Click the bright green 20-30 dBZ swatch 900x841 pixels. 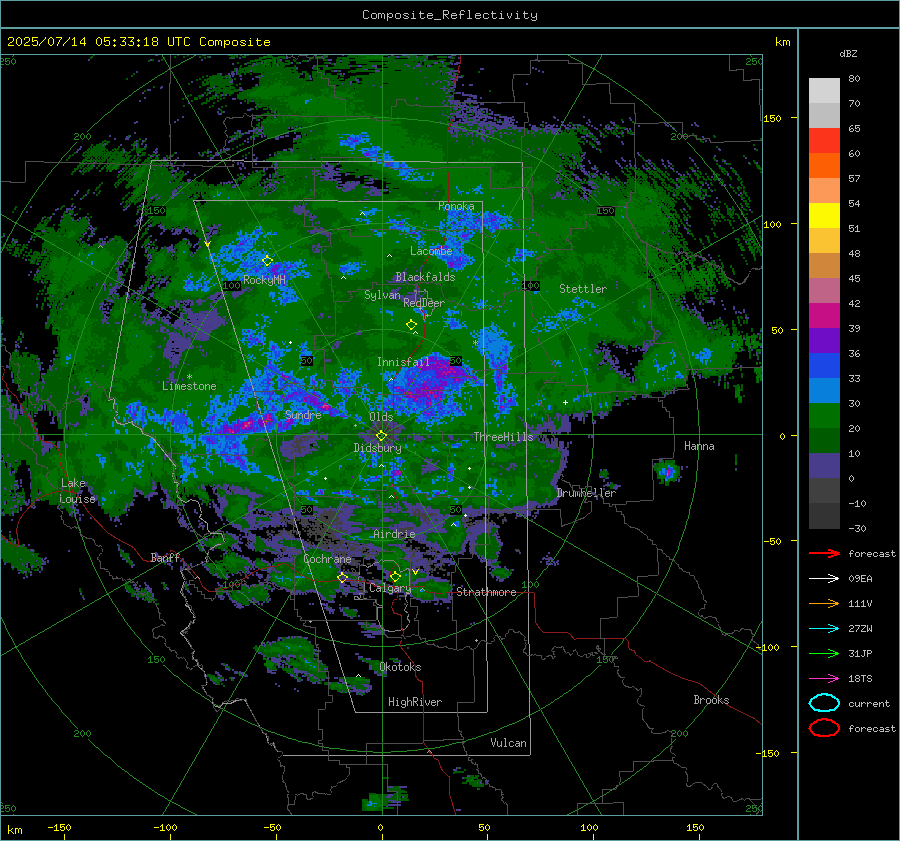(824, 416)
